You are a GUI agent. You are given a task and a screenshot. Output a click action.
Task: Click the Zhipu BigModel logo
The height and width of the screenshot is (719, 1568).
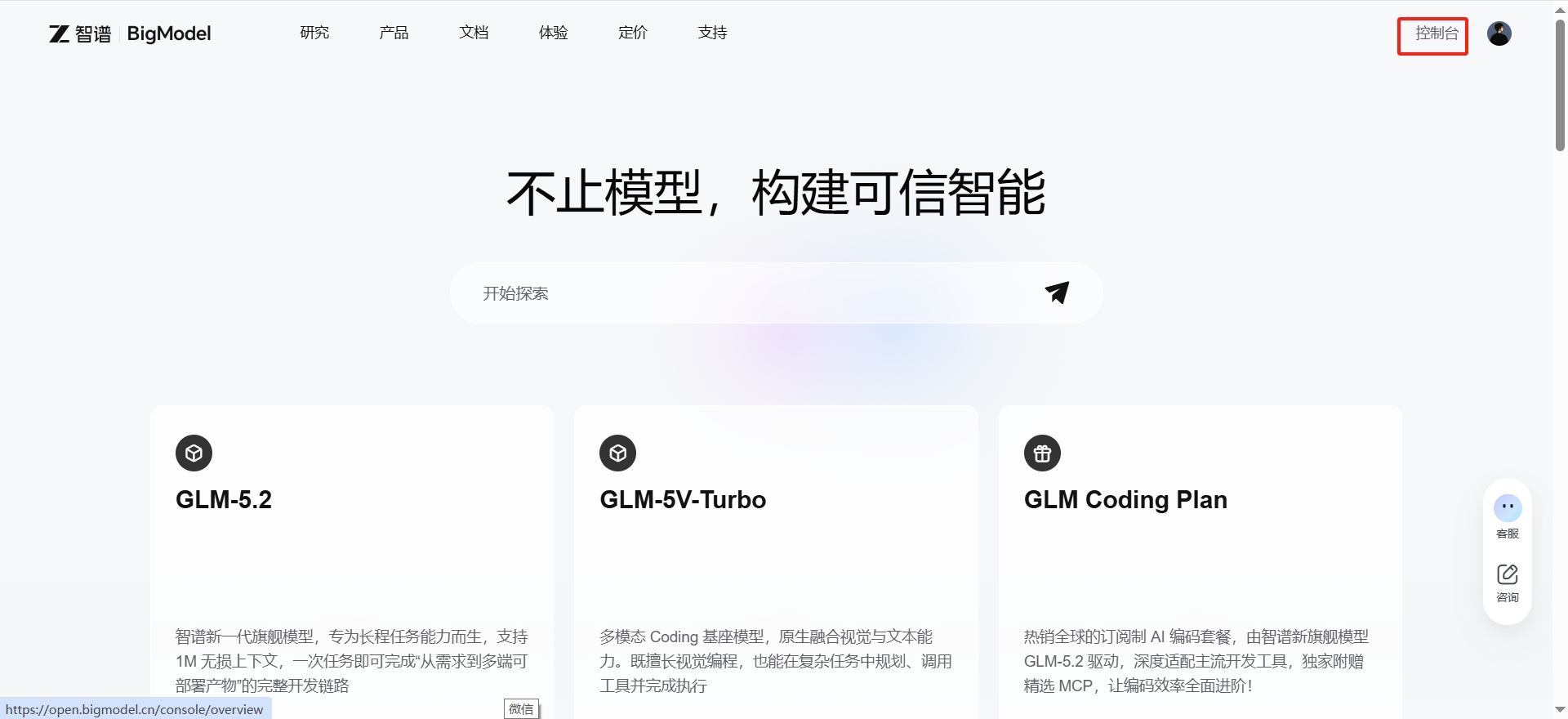point(130,33)
